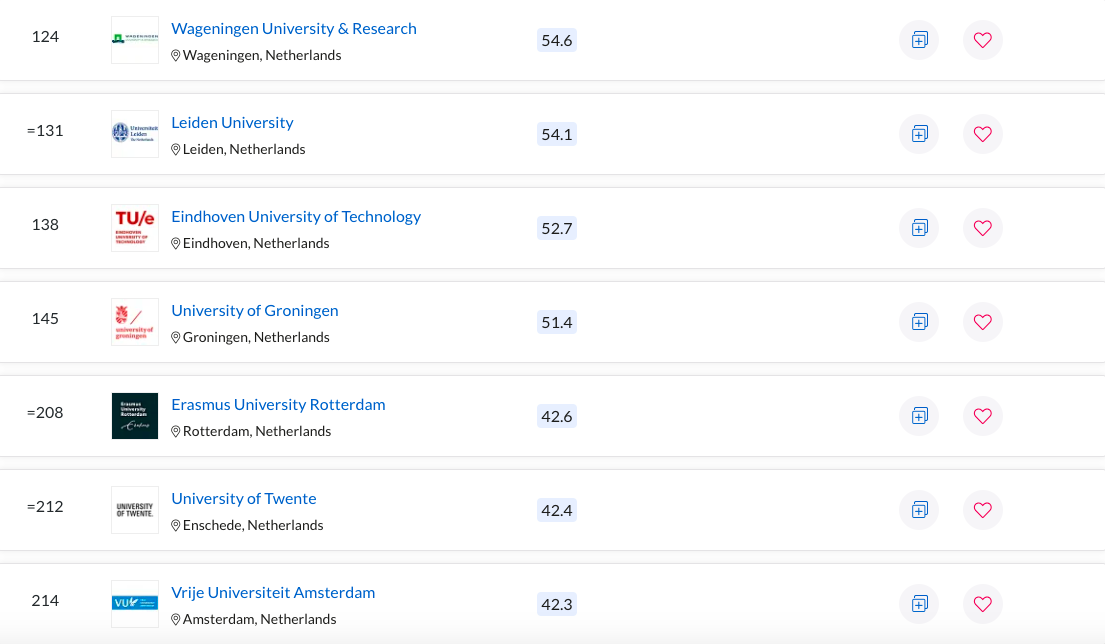Open Leiden University profile link
Viewport: 1105px width, 644px height.
[x=232, y=123]
